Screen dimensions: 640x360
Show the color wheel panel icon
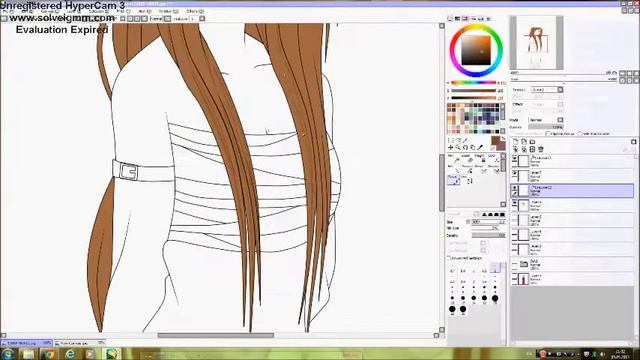tap(450, 19)
